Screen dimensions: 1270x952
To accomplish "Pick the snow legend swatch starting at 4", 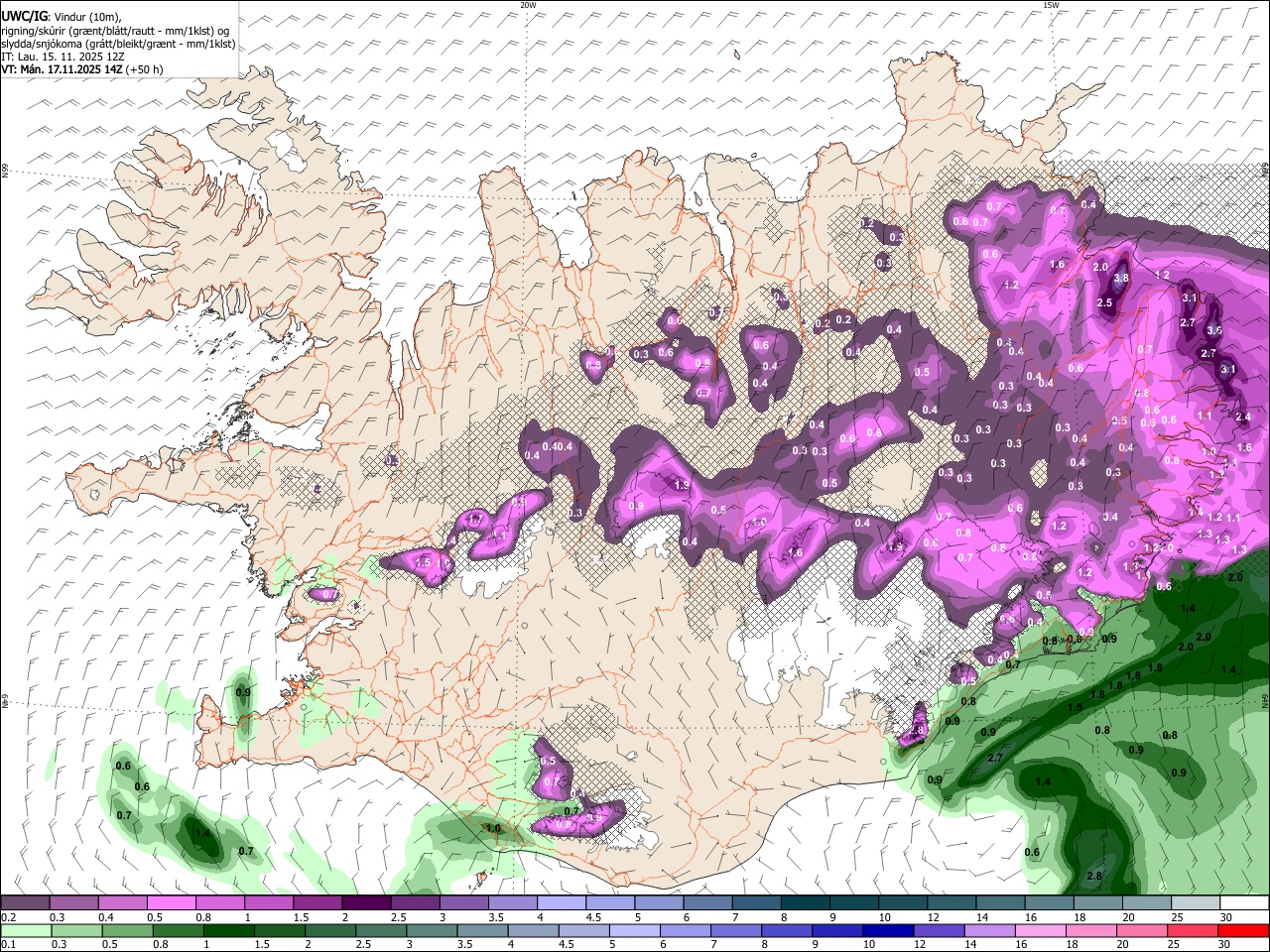I will [x=561, y=903].
